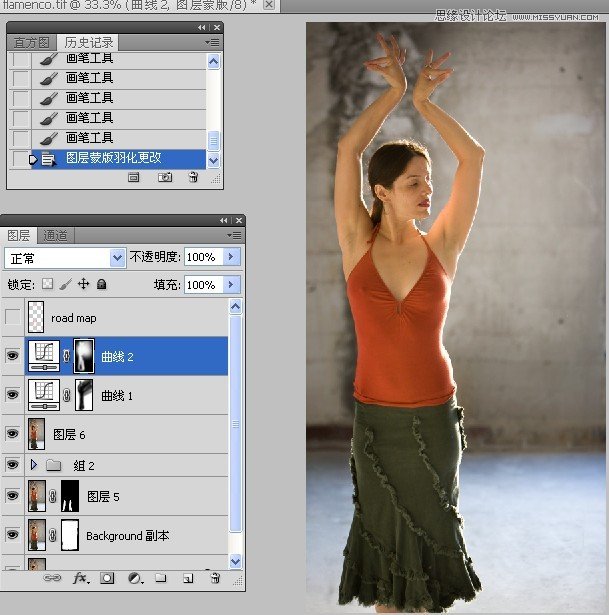The width and height of the screenshot is (609, 615).
Task: Click the Curves 2 adjustment icon thumbnail
Action: [44, 356]
